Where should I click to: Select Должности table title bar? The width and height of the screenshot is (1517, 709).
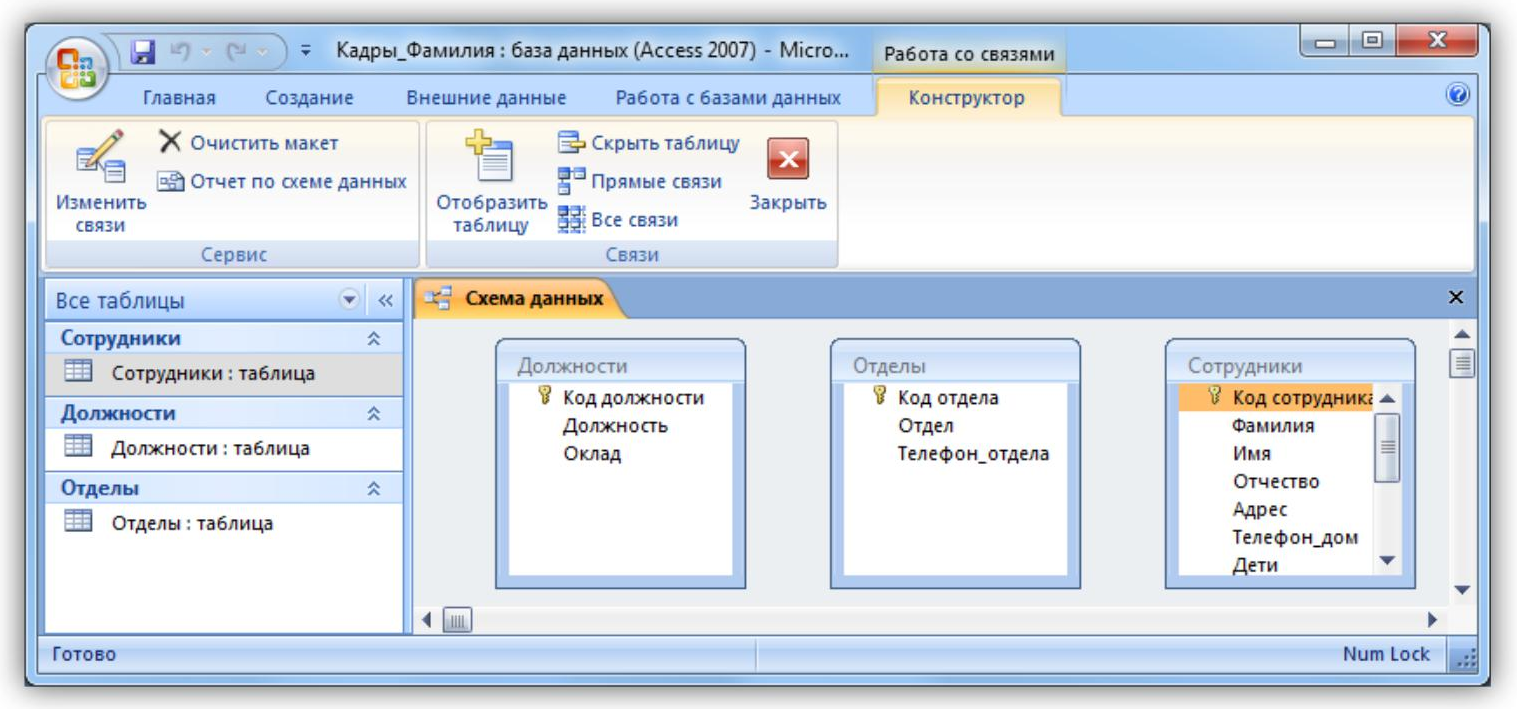pos(621,365)
